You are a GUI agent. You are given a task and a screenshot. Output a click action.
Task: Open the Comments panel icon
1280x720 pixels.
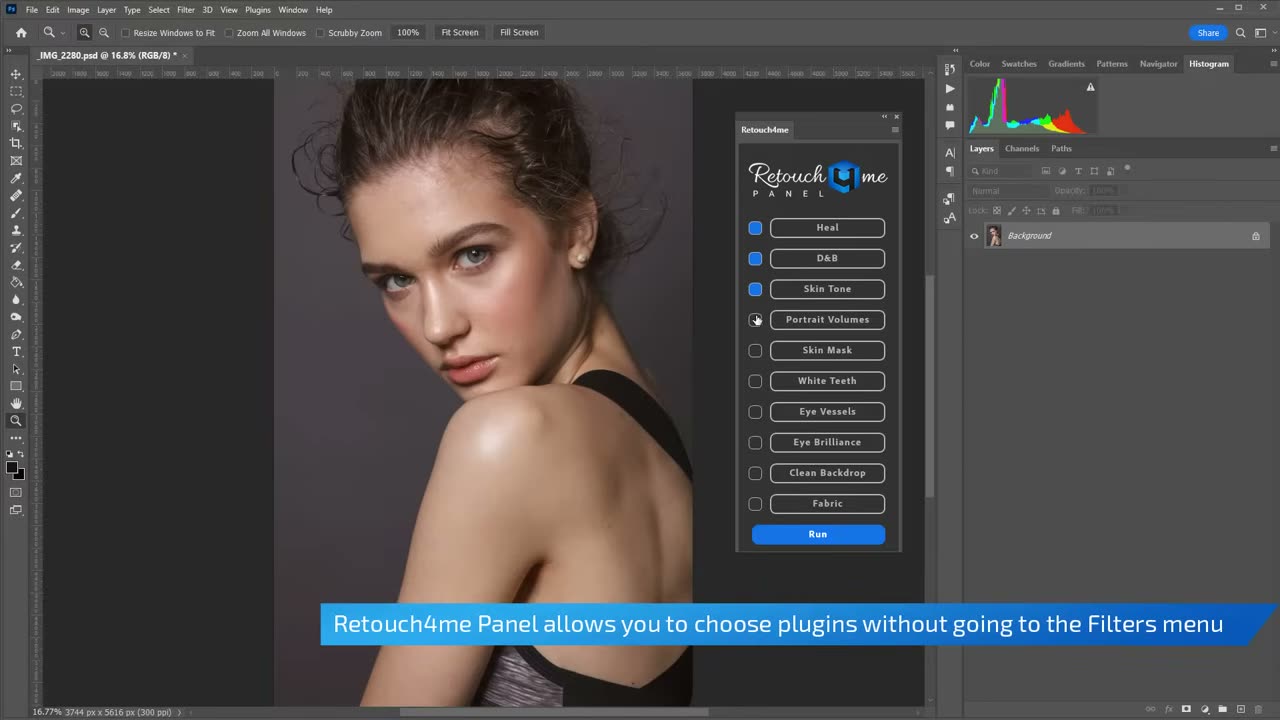click(950, 125)
